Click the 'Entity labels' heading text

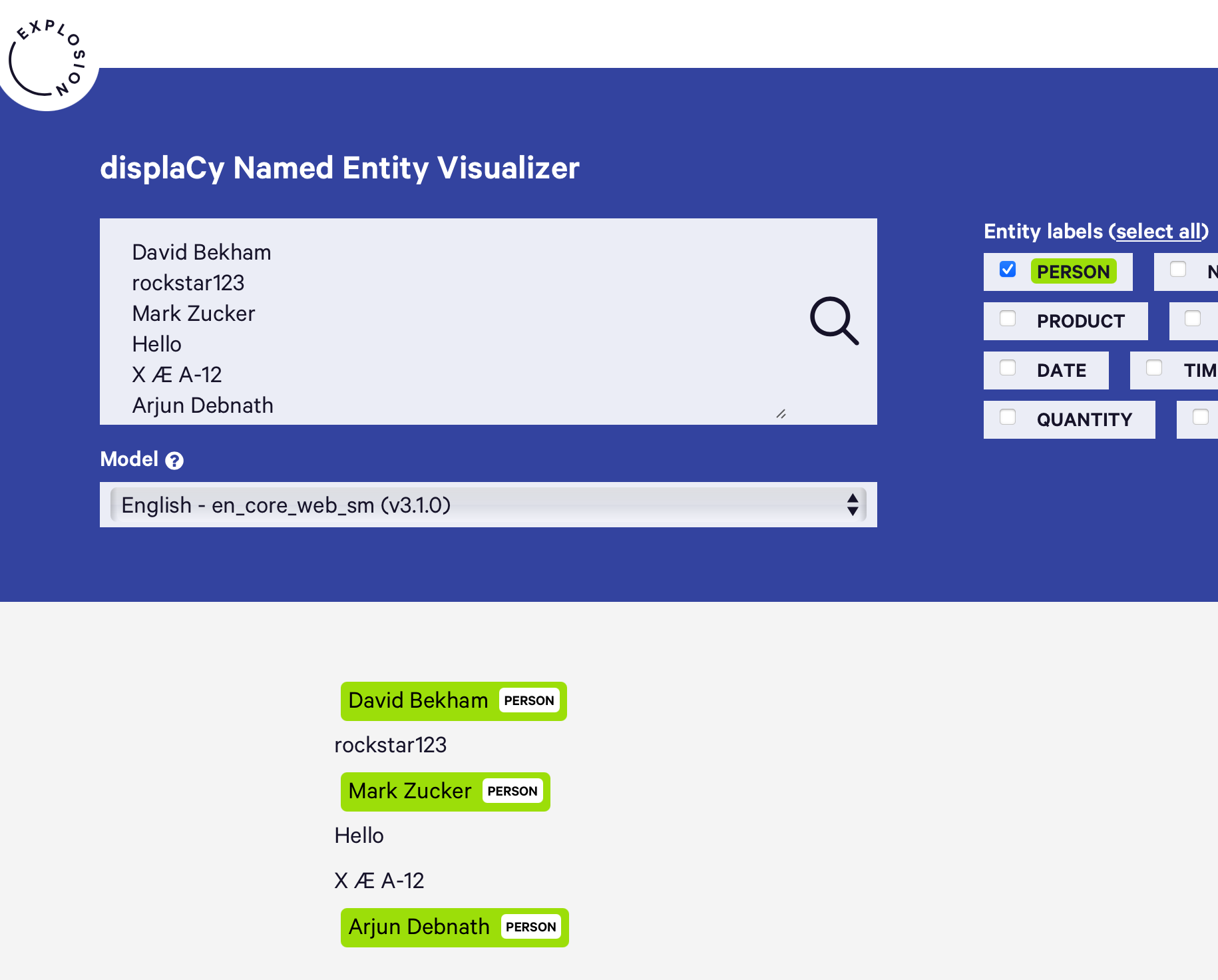pyautogui.click(x=1044, y=231)
